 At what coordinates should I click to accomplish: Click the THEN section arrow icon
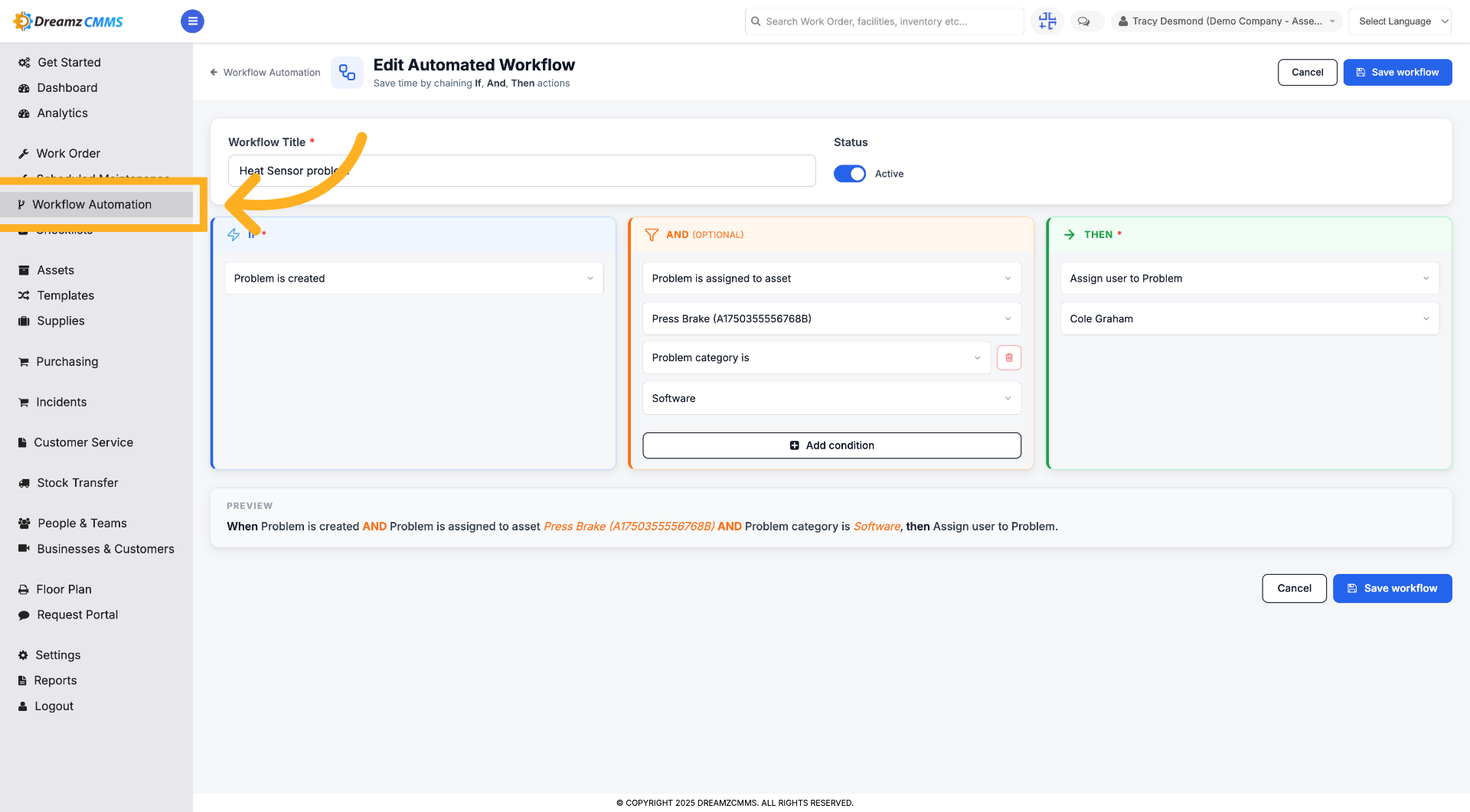click(1070, 235)
